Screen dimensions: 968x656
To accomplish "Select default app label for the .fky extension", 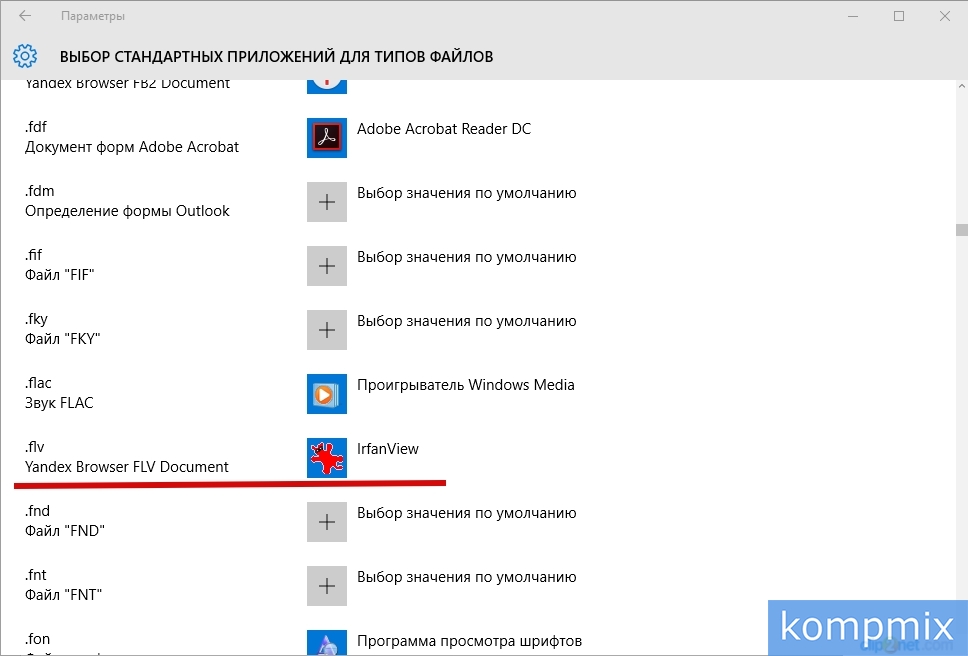I will [x=467, y=322].
